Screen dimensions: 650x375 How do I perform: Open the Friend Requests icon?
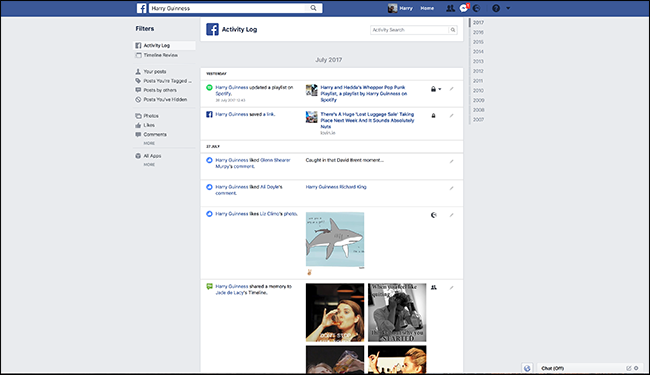click(x=450, y=8)
